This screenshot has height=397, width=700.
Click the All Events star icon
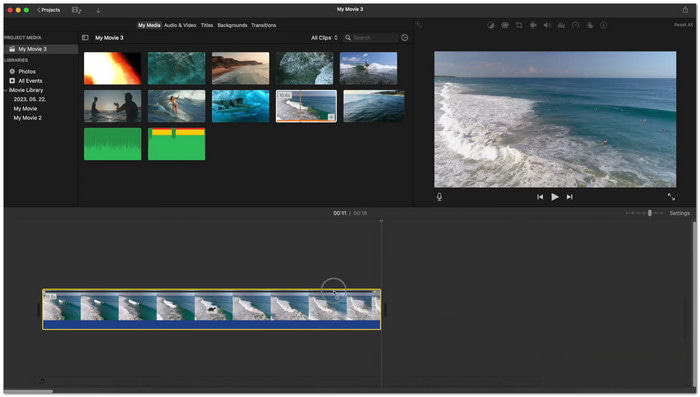click(x=12, y=81)
